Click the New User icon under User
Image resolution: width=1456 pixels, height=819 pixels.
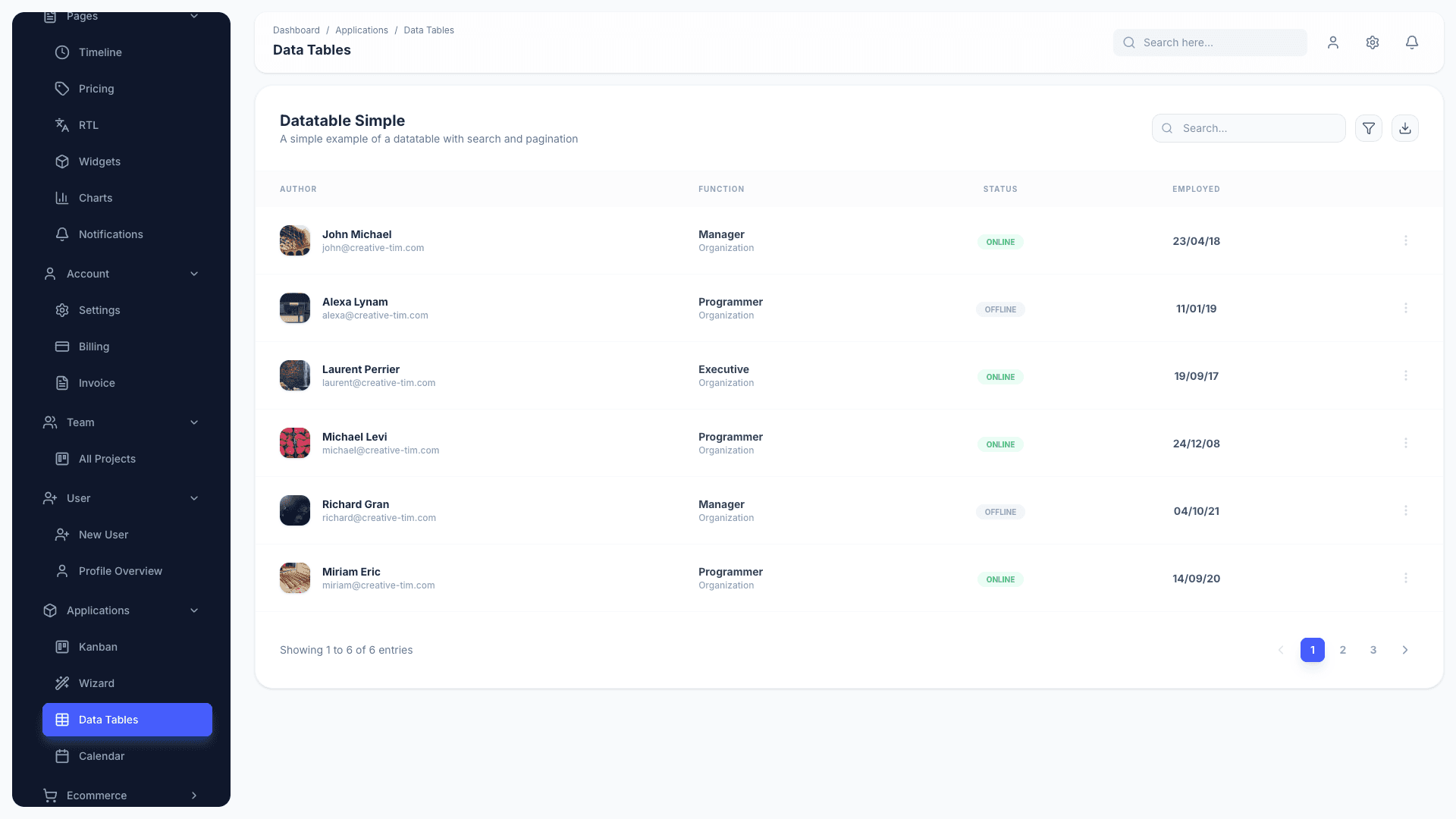click(62, 535)
